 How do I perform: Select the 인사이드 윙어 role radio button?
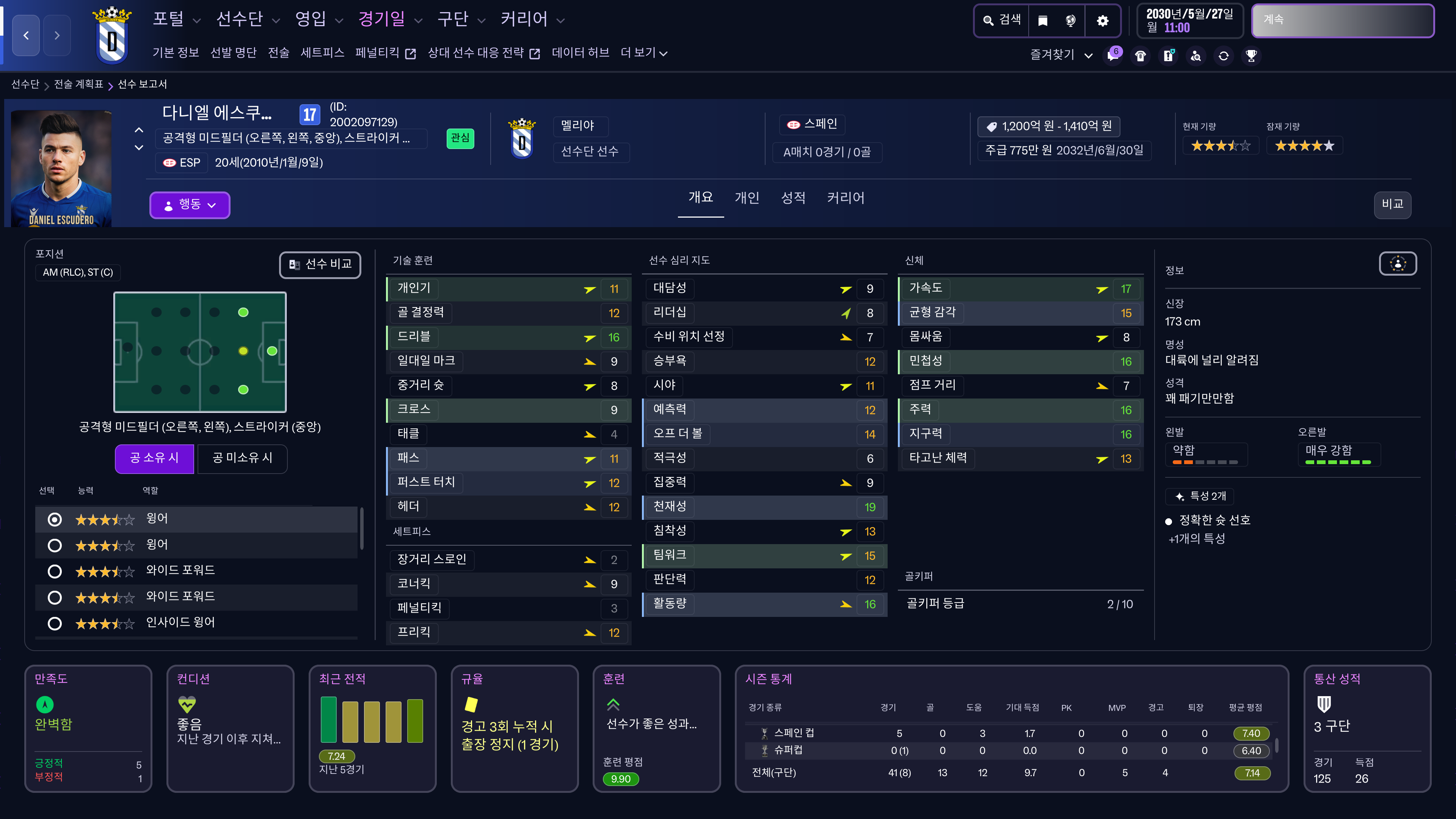click(55, 623)
